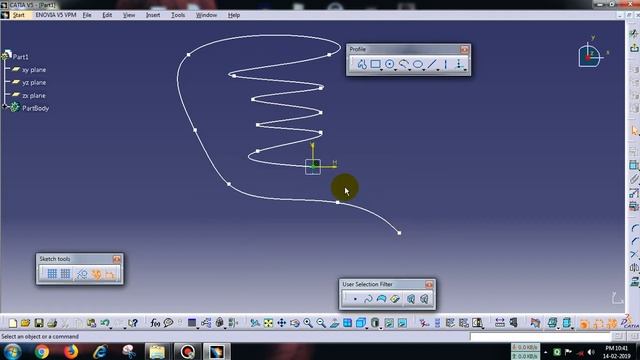Open the Circle tool flyout arrow

pyautogui.click(x=395, y=70)
